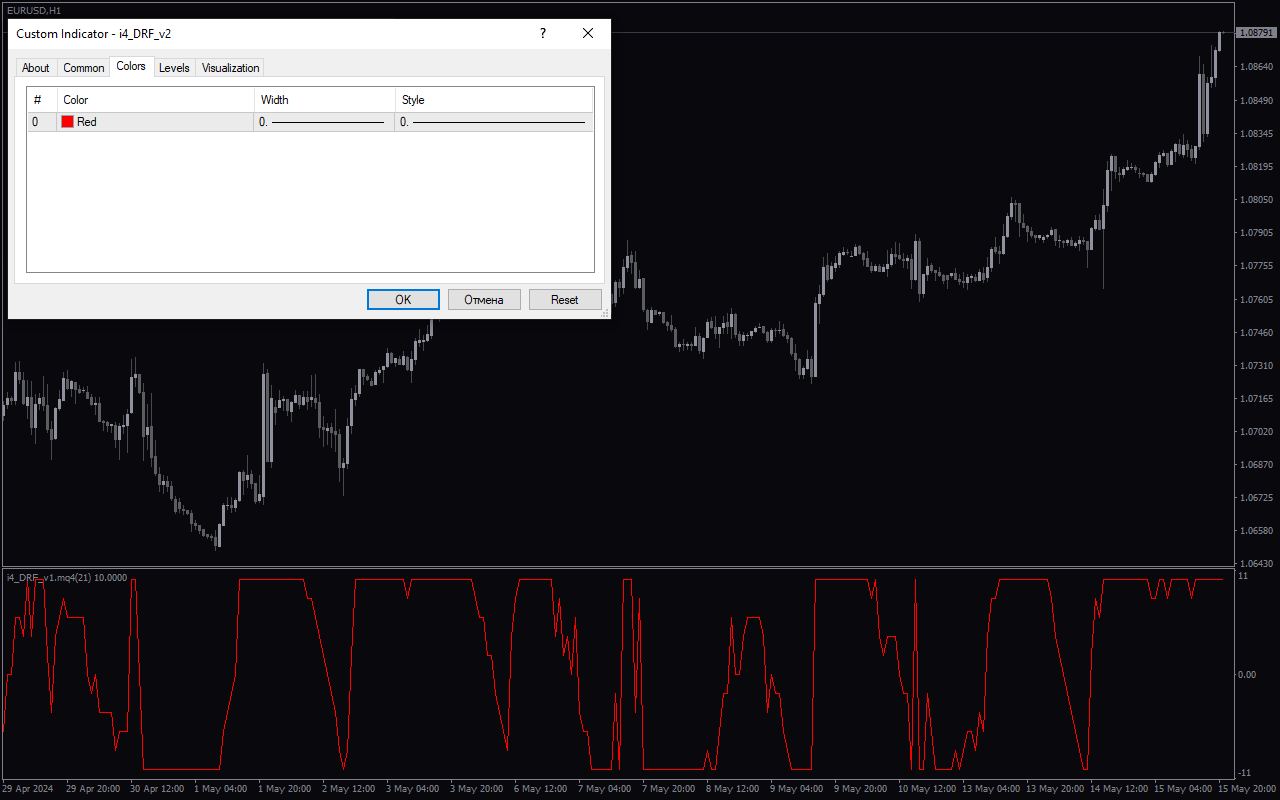Confirm settings with the OK button
The width and height of the screenshot is (1280, 800).
[x=403, y=299]
